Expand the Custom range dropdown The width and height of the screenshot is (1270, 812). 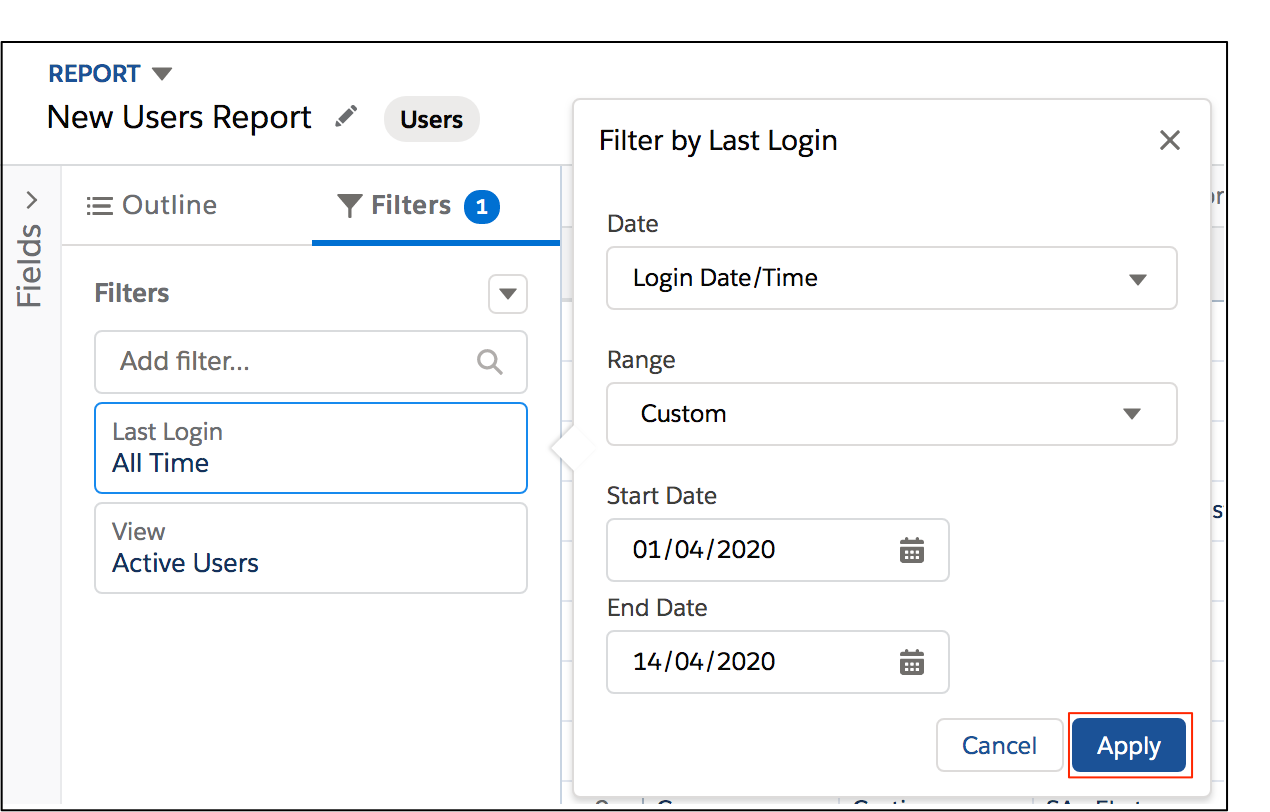(1132, 414)
